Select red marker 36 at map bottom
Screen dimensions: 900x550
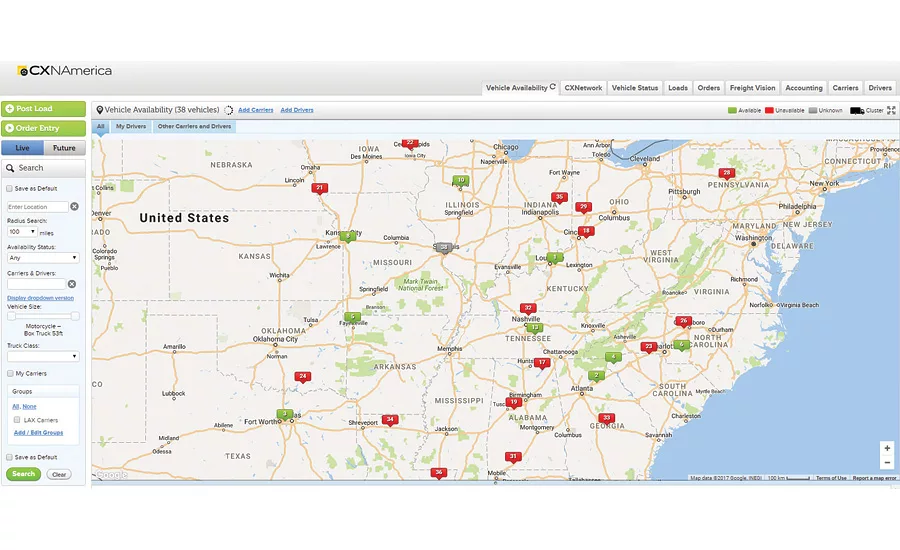point(439,473)
